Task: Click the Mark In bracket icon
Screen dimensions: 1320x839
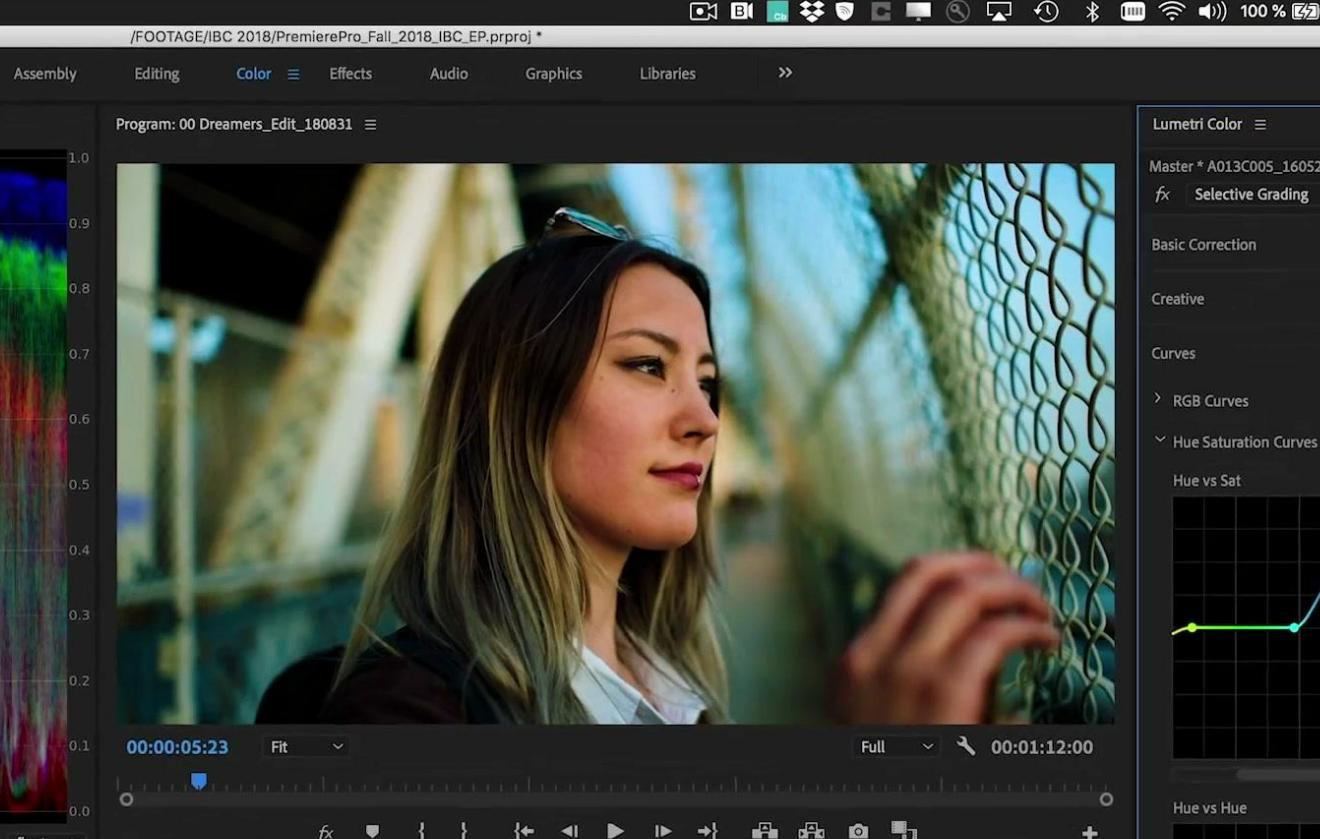Action: (x=421, y=831)
